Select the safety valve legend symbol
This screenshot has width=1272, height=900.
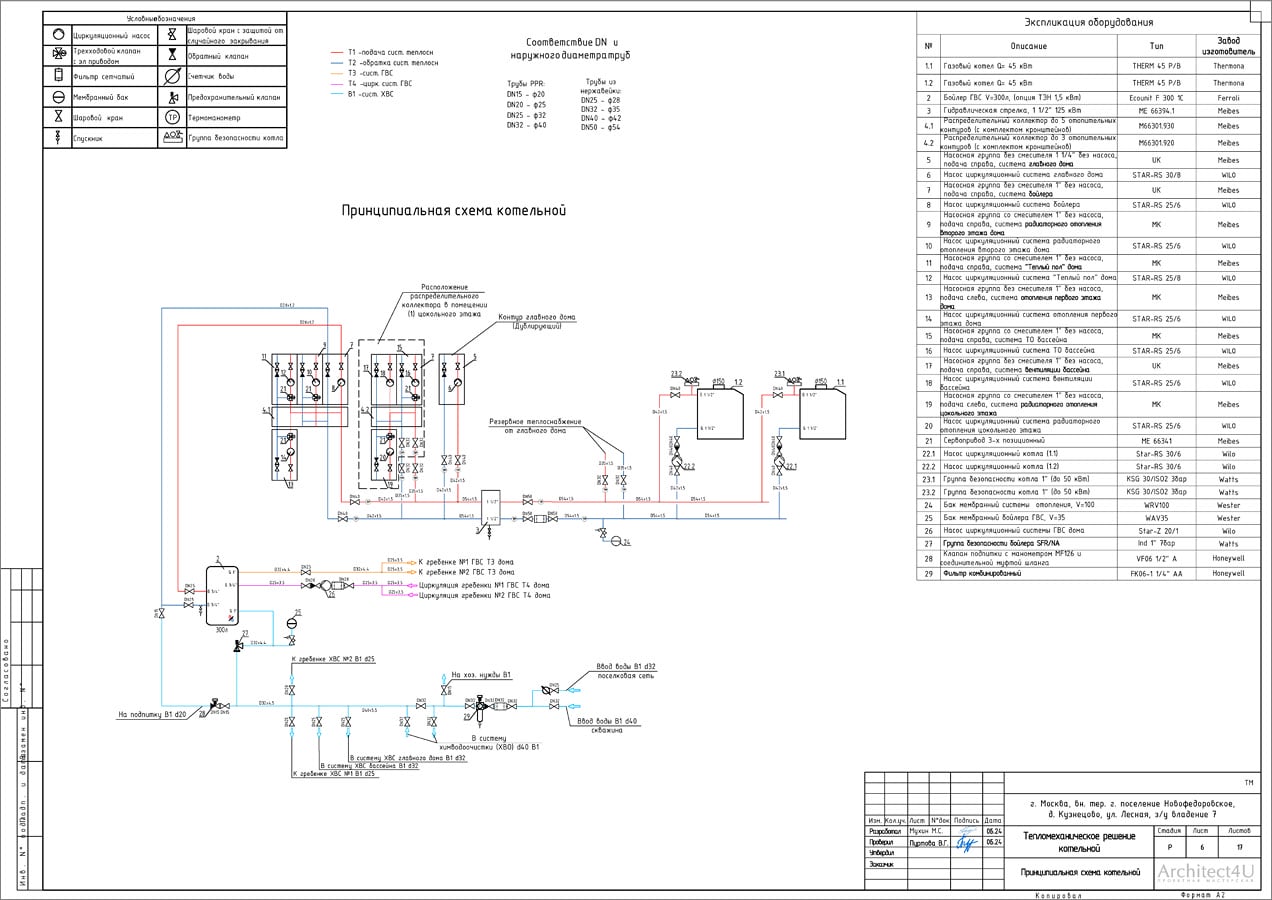(172, 97)
